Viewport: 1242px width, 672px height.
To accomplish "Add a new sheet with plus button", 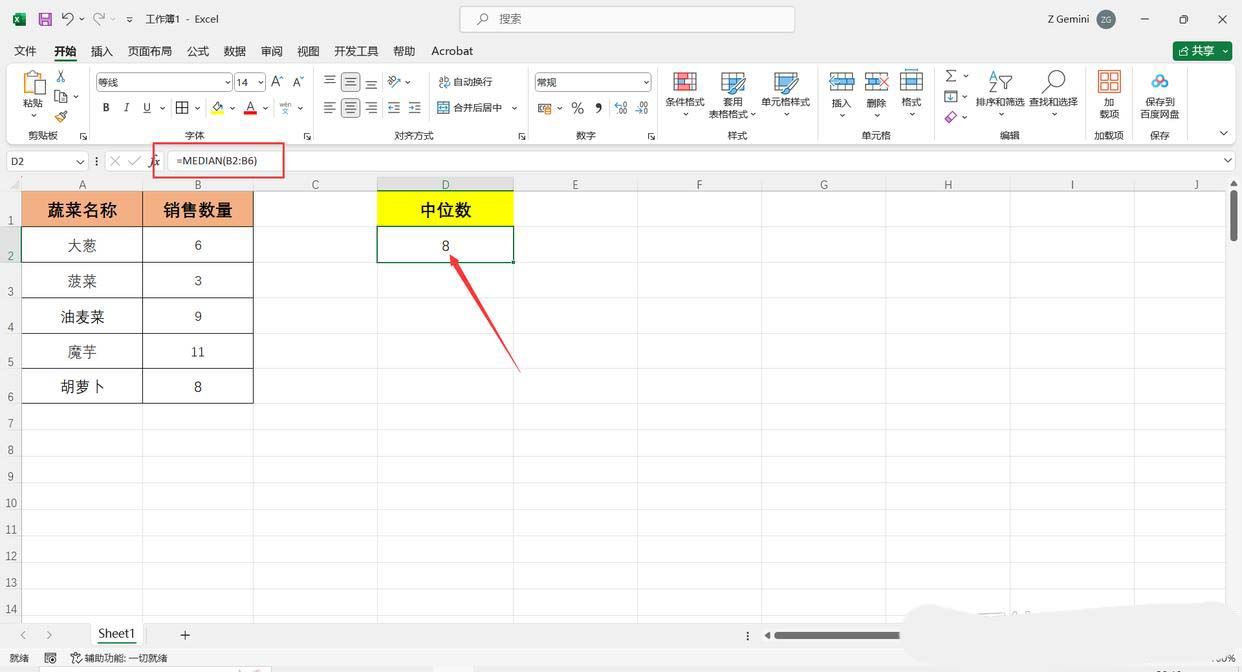I will tap(185, 634).
